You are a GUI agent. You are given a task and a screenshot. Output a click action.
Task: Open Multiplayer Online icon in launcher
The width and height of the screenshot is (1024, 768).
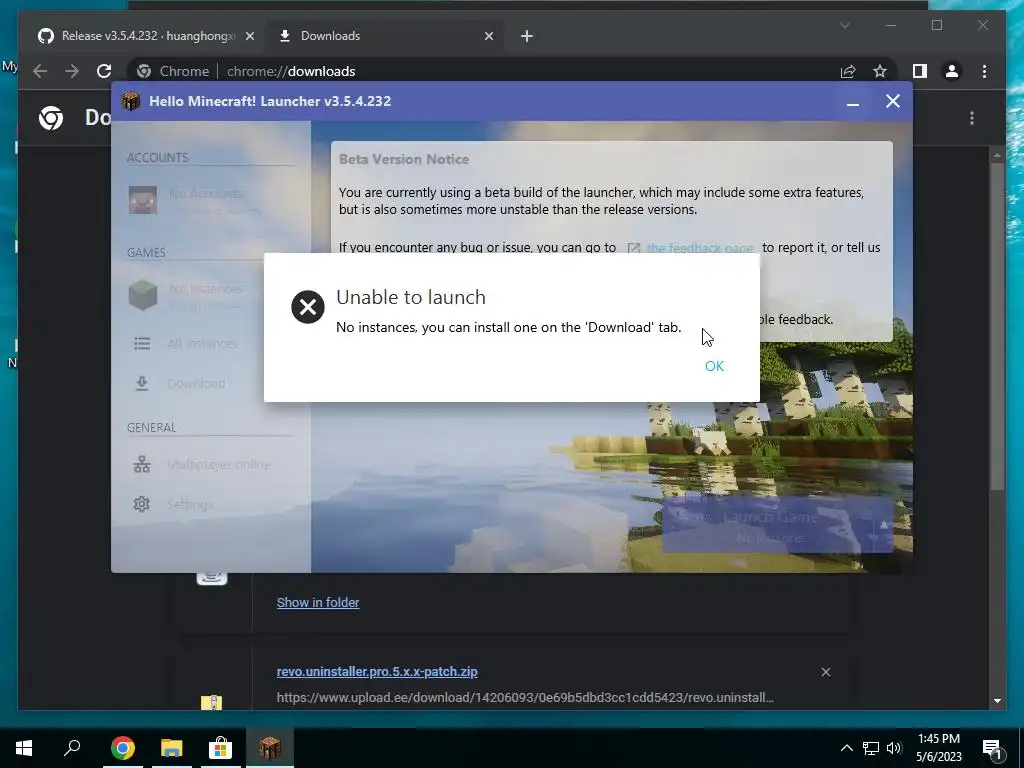(x=142, y=464)
